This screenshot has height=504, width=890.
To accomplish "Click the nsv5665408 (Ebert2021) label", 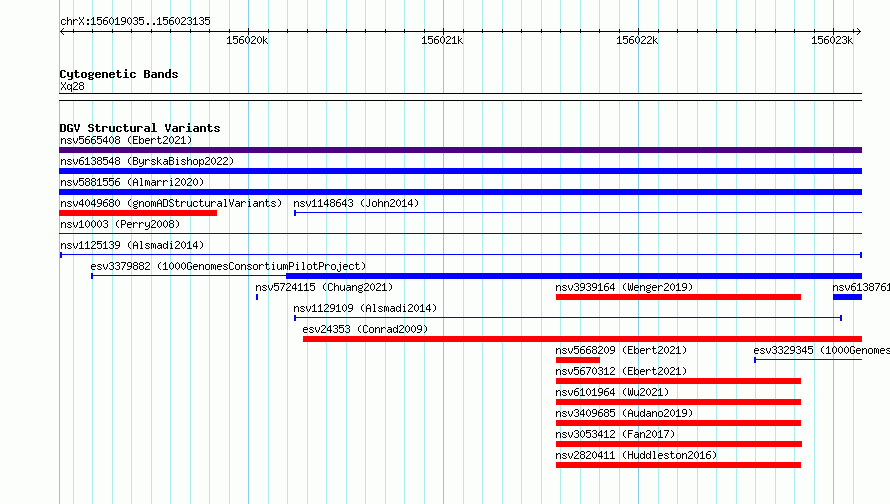I will (x=126, y=140).
